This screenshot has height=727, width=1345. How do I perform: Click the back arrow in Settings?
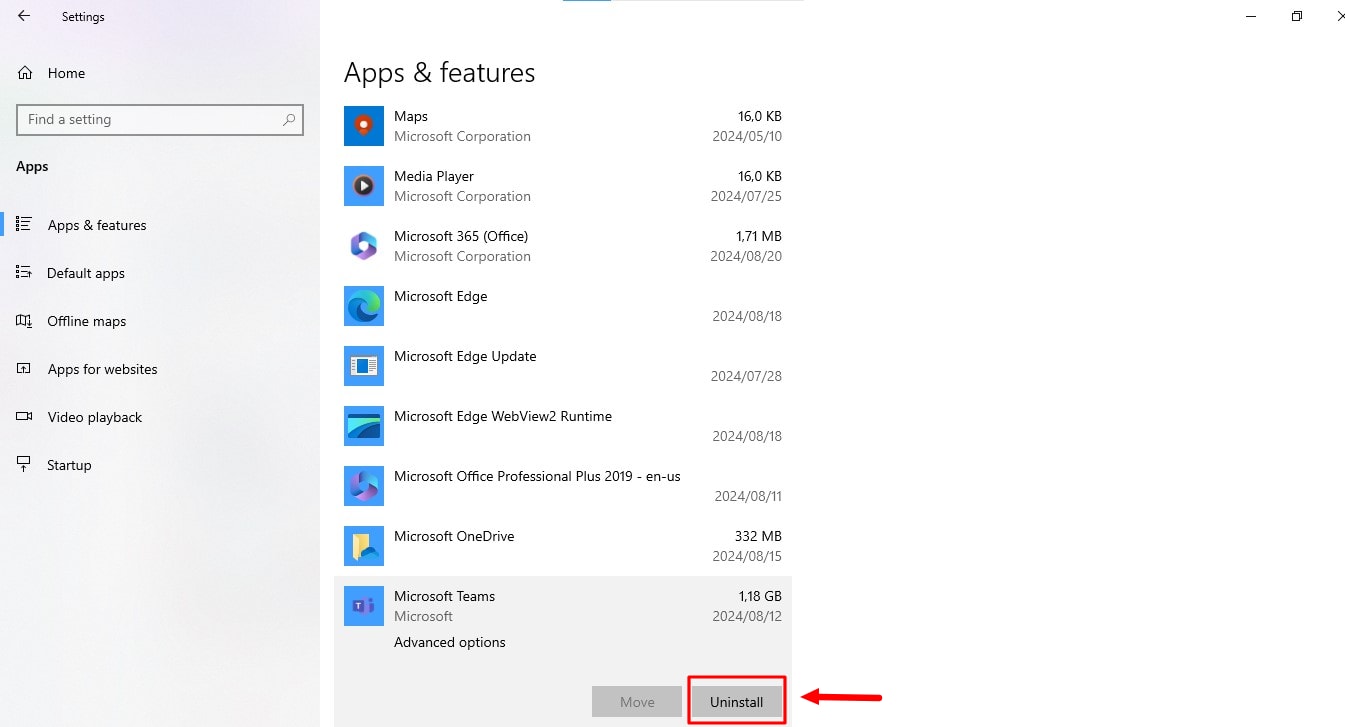coord(24,16)
